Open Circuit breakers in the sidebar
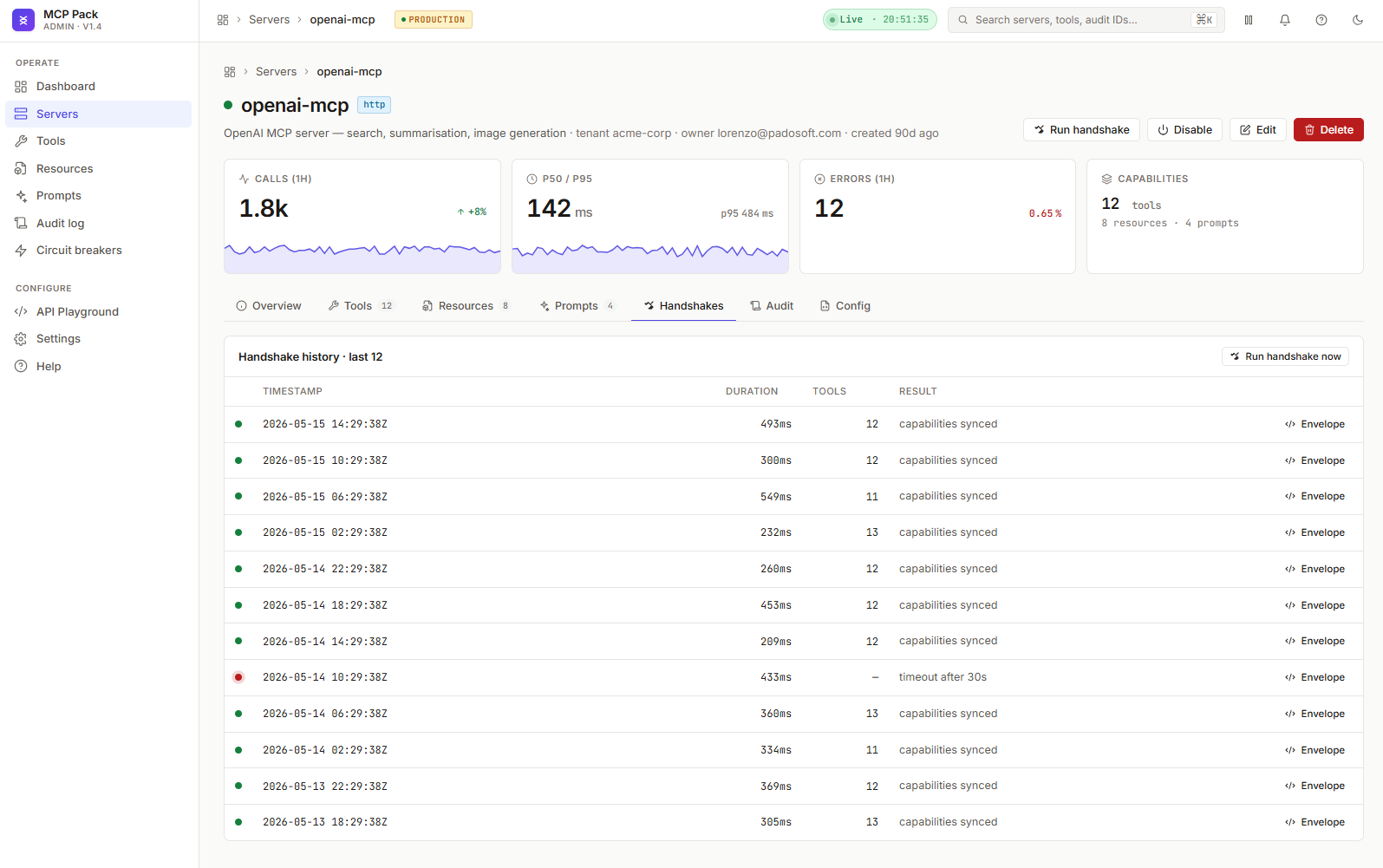The height and width of the screenshot is (868, 1383). point(98,251)
